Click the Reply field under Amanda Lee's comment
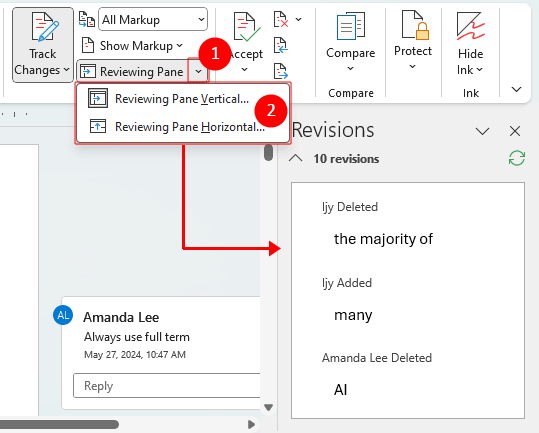The width and height of the screenshot is (539, 433). (167, 386)
